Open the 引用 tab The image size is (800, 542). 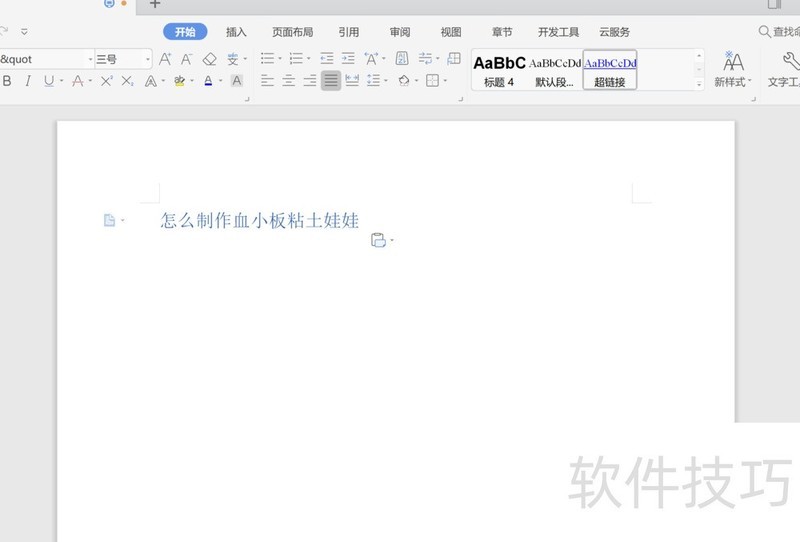[x=348, y=32]
